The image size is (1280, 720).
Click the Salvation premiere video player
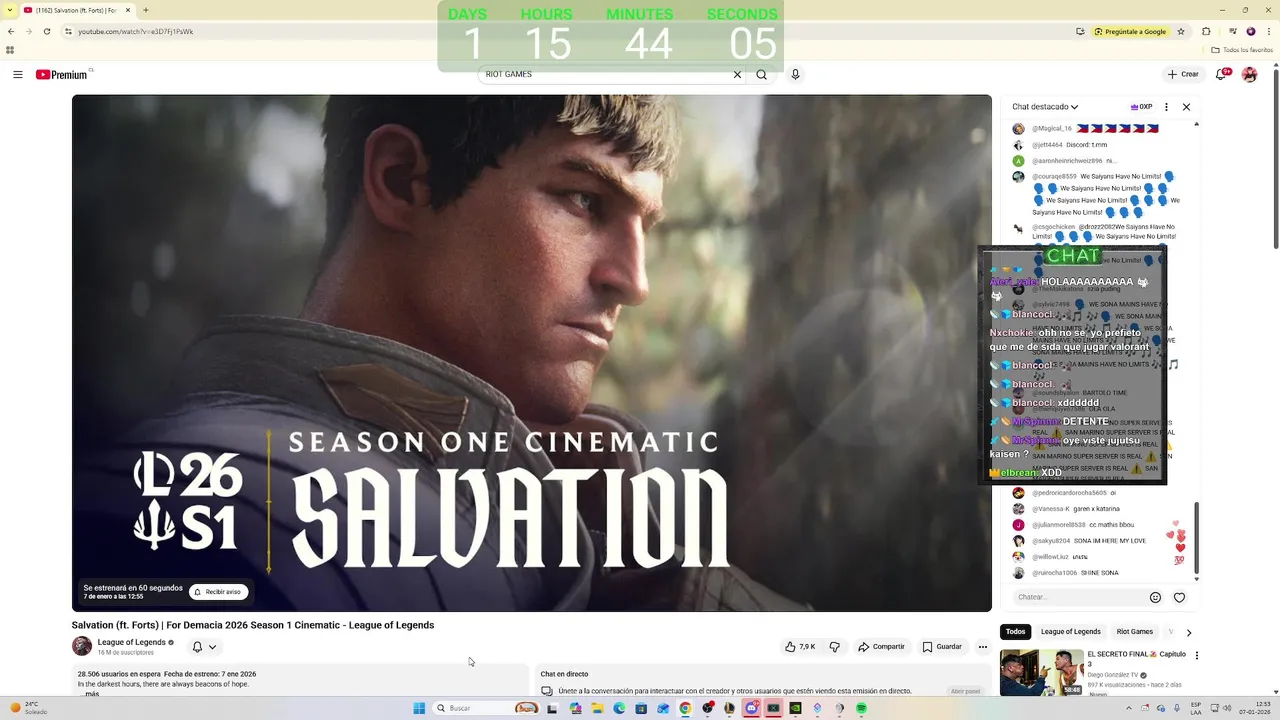click(x=532, y=352)
